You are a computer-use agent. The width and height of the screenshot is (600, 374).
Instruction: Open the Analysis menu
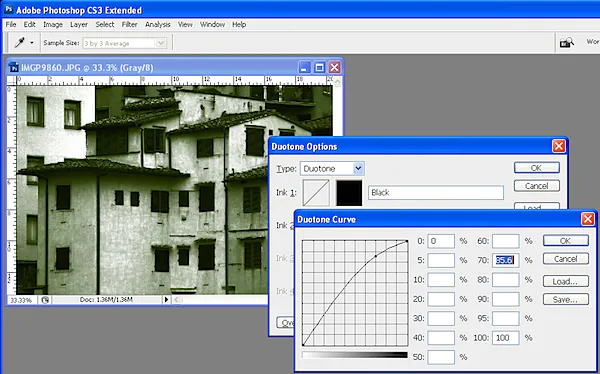(x=158, y=24)
